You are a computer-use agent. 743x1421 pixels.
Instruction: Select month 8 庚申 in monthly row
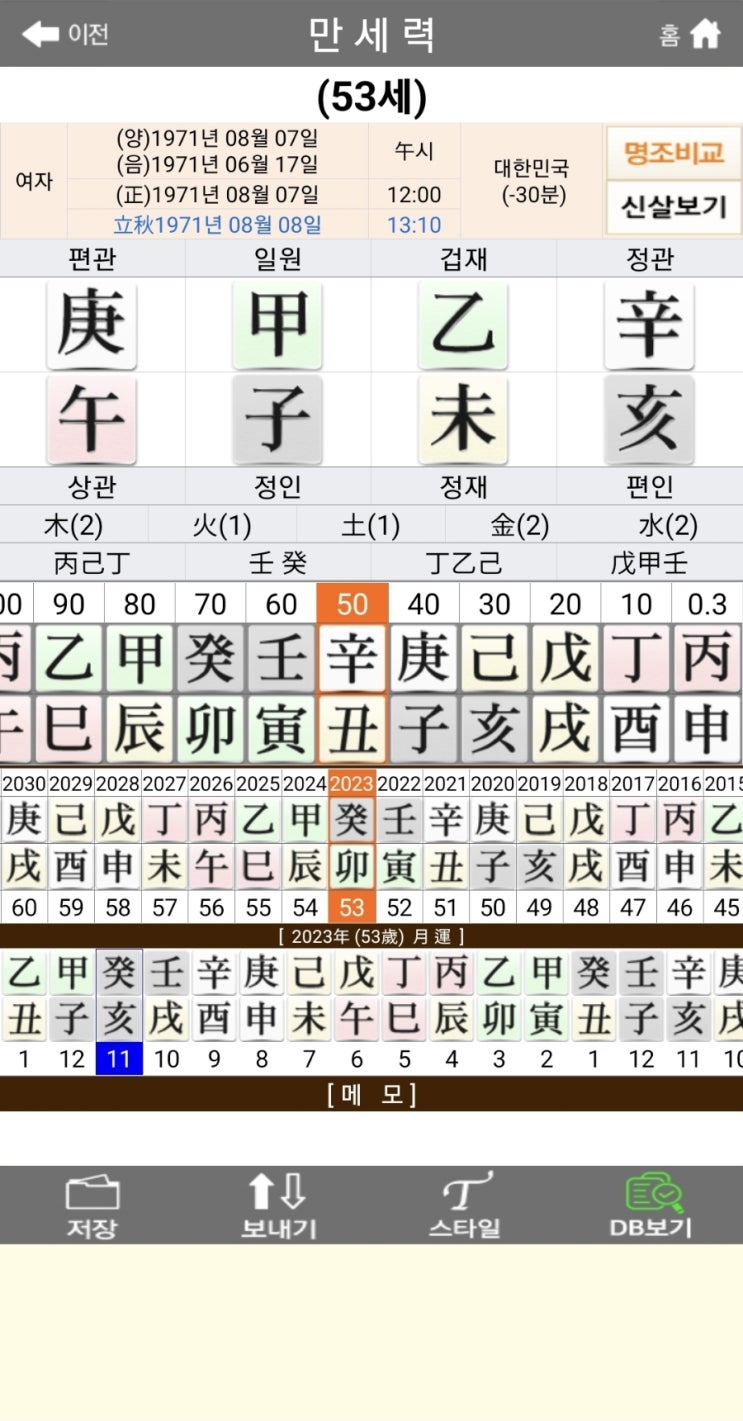[x=261, y=1012]
